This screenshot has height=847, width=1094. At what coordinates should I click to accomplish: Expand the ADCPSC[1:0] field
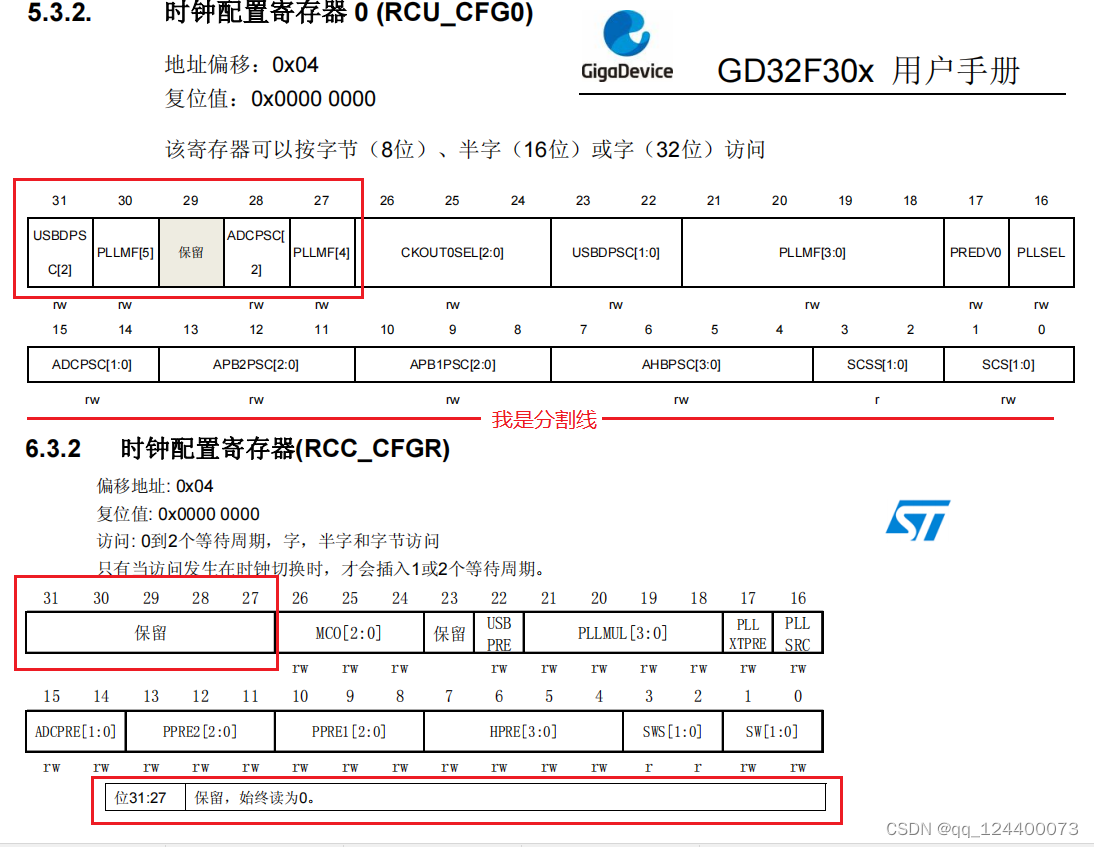[91, 364]
